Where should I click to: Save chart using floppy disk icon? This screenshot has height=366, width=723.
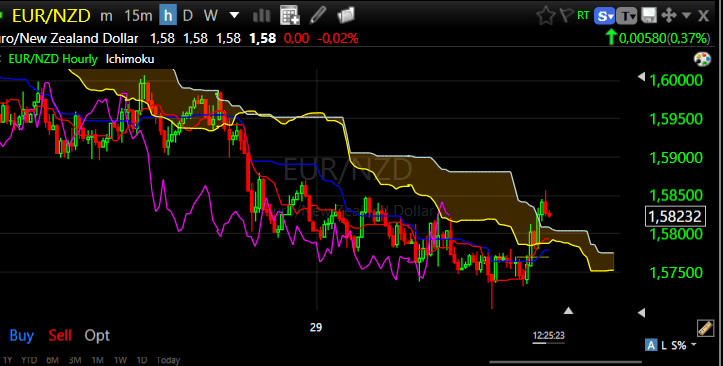pos(649,16)
